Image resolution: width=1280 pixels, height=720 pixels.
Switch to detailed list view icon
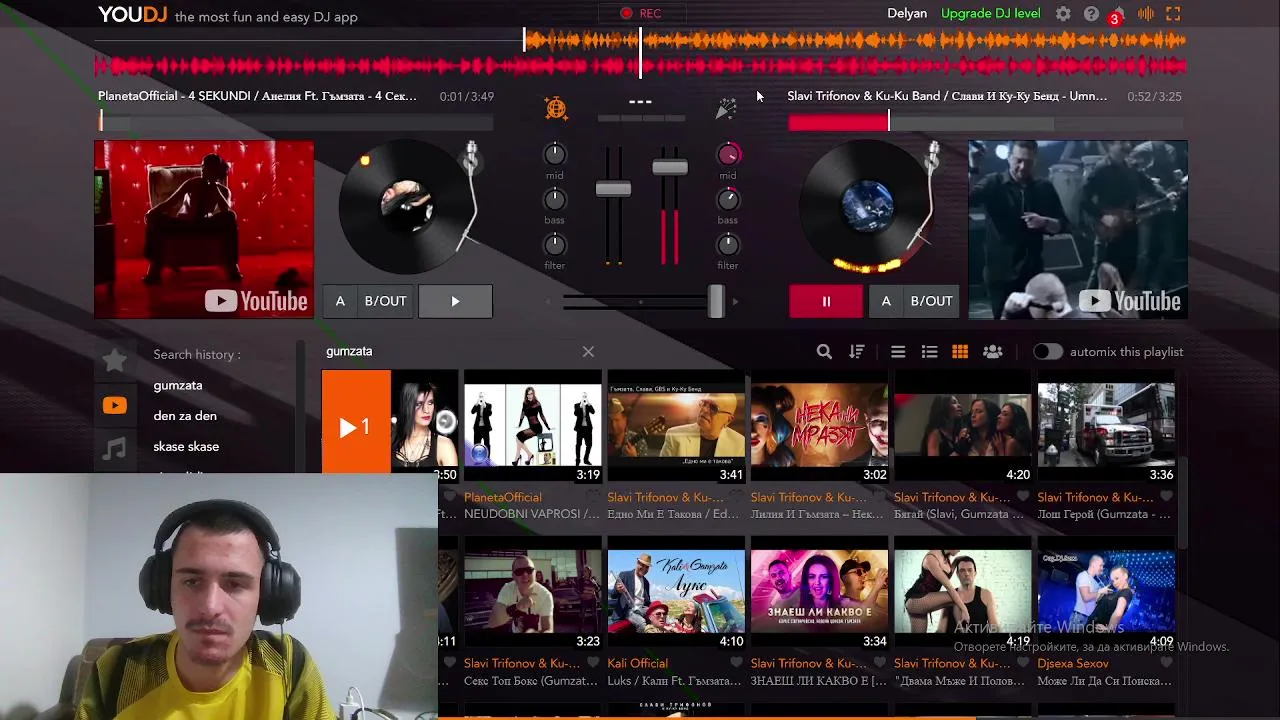point(929,352)
